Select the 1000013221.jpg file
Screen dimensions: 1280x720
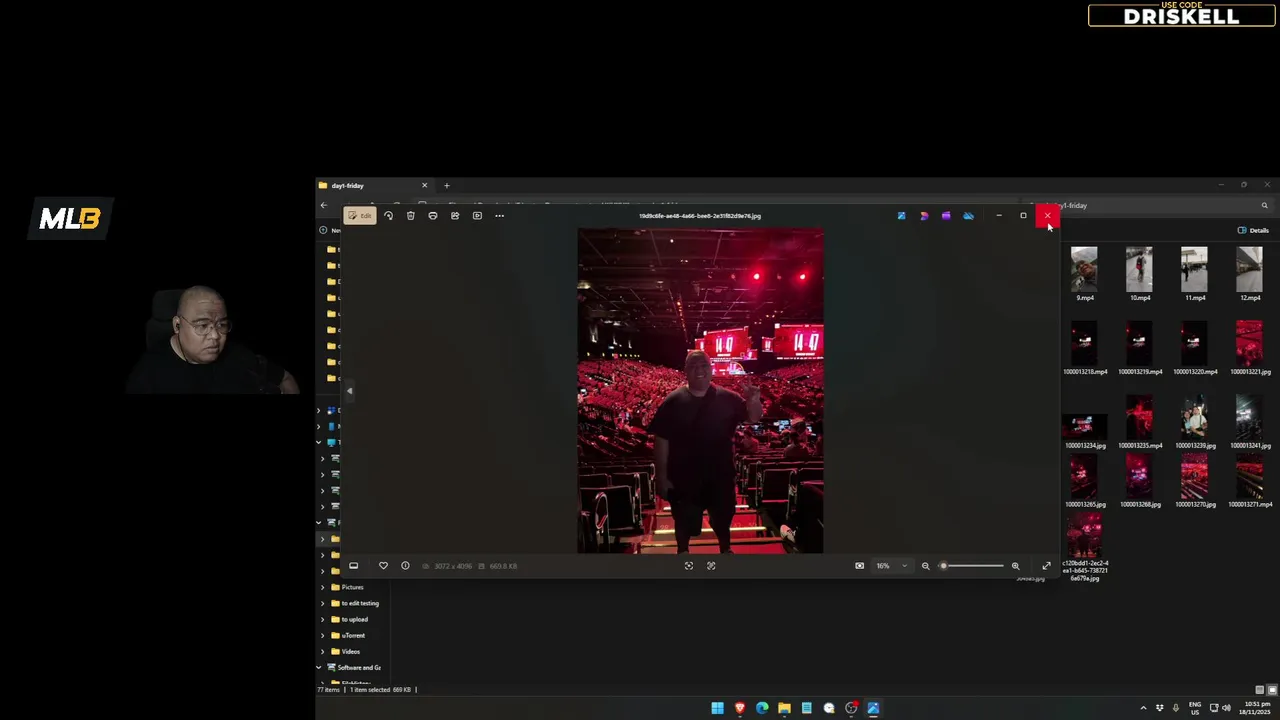point(1249,348)
